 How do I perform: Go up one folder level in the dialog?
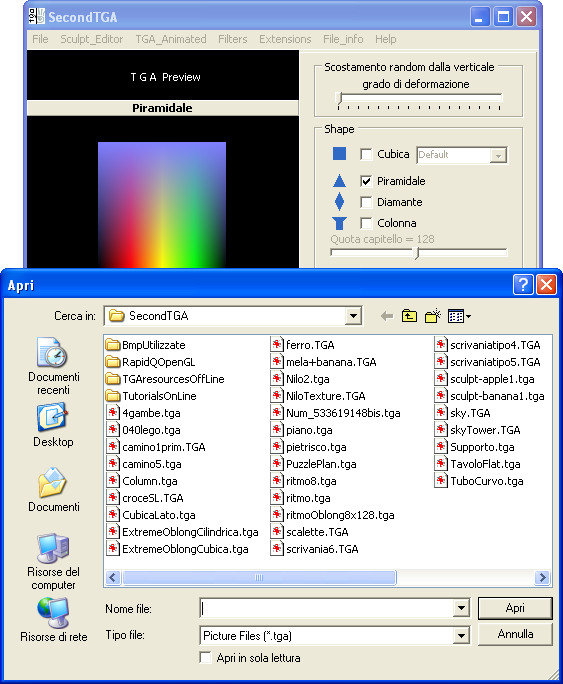coord(409,316)
